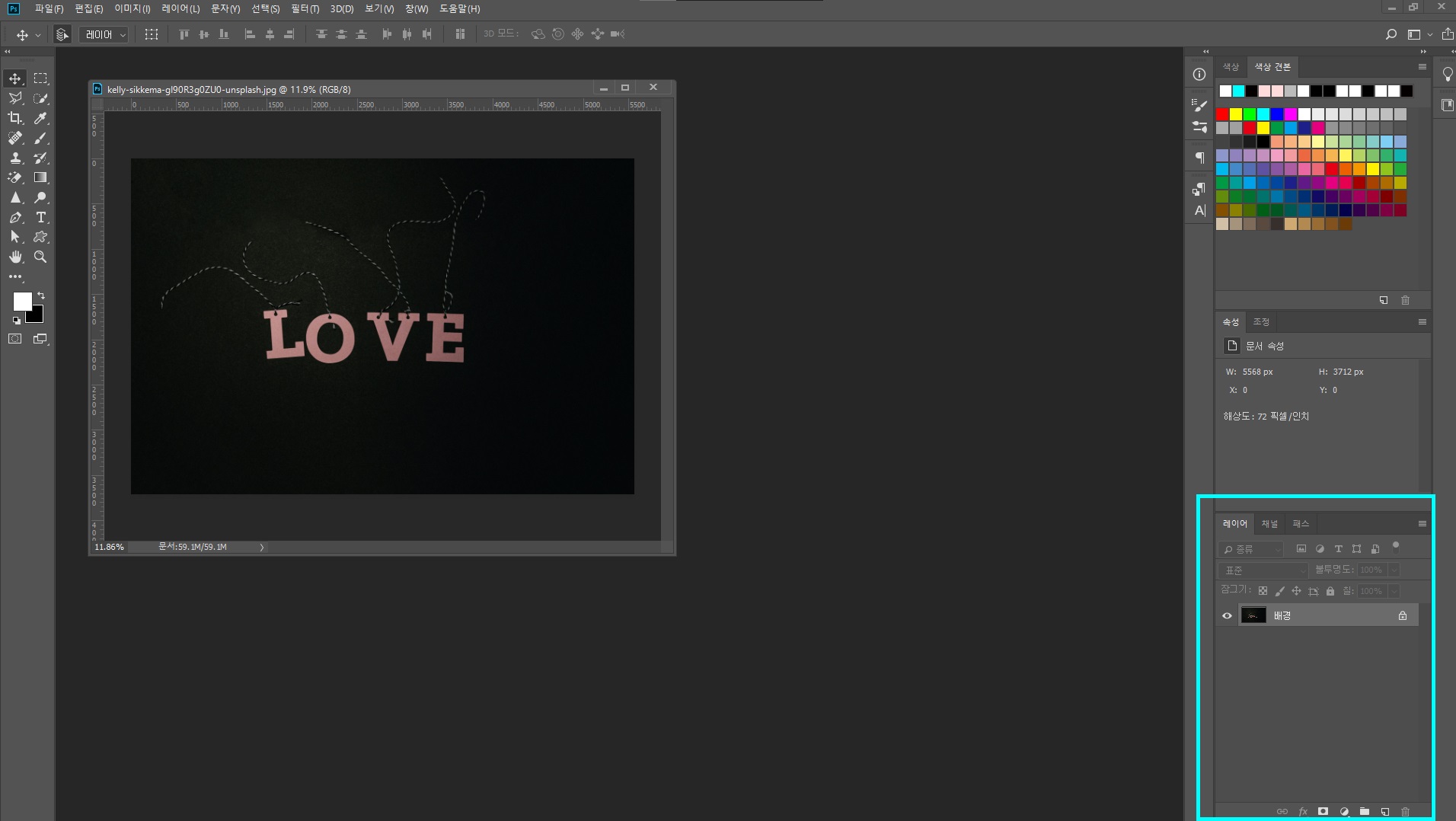This screenshot has width=1456, height=821.
Task: Select the Path Selection tool
Action: tap(15, 237)
